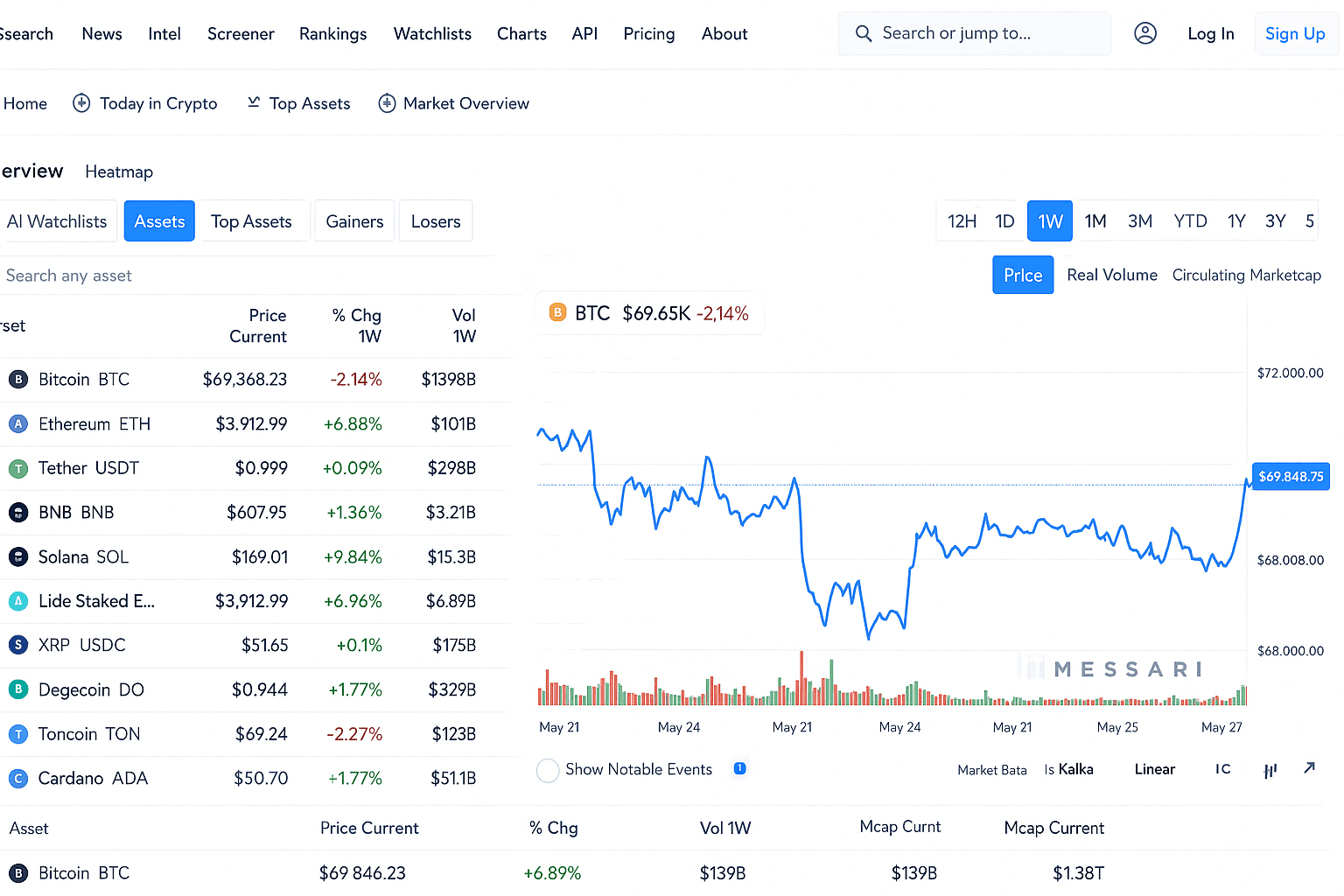
Task: Expand chart with the arrow icon
Action: pyautogui.click(x=1309, y=767)
